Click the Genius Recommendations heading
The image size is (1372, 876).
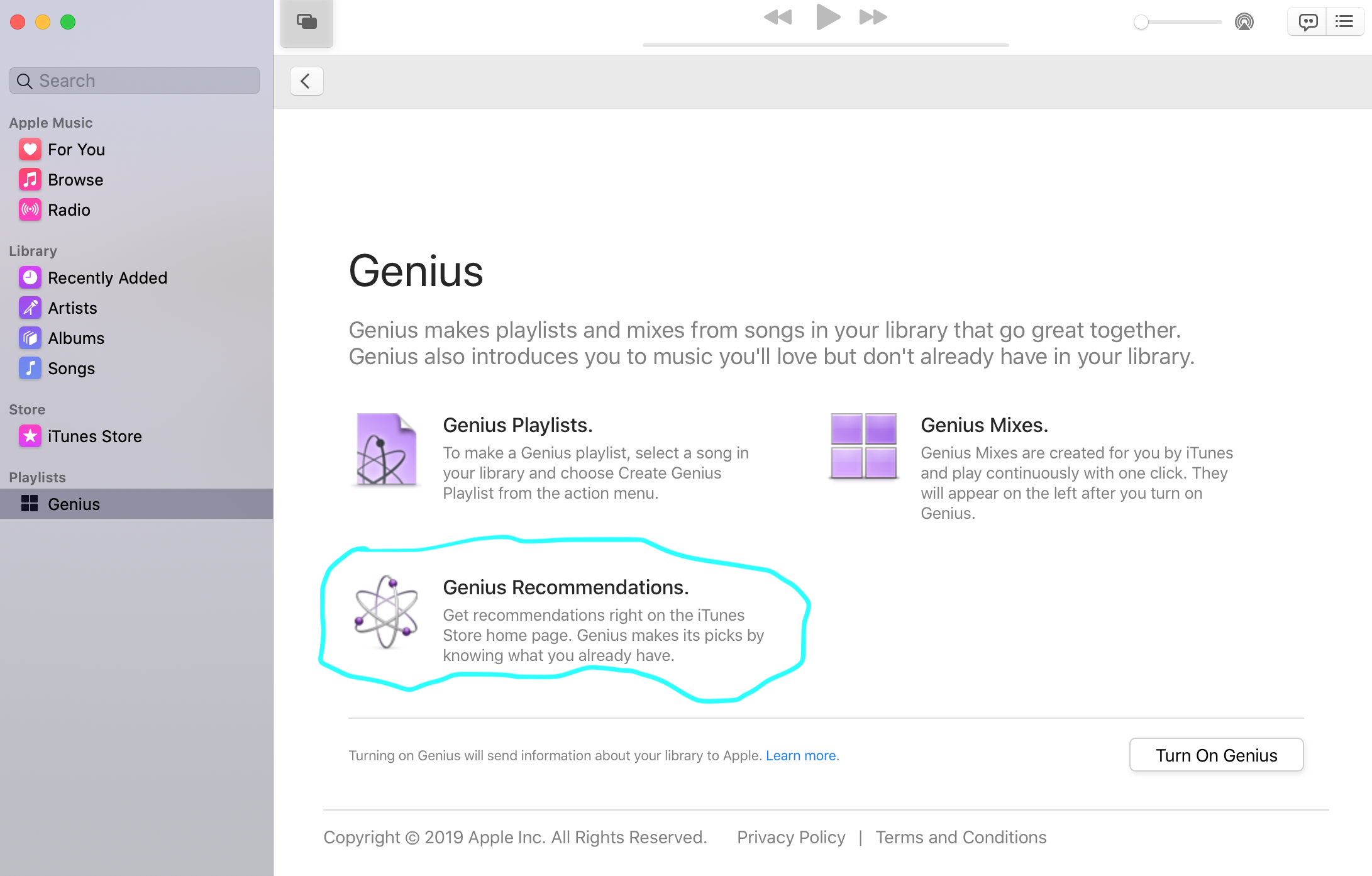pyautogui.click(x=566, y=587)
